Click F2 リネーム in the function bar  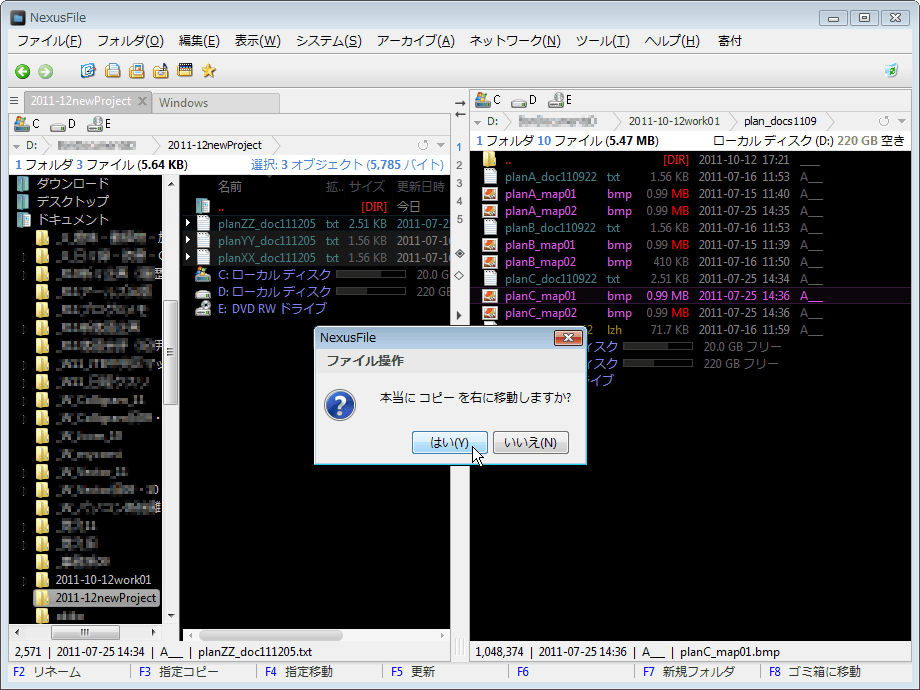click(x=47, y=672)
